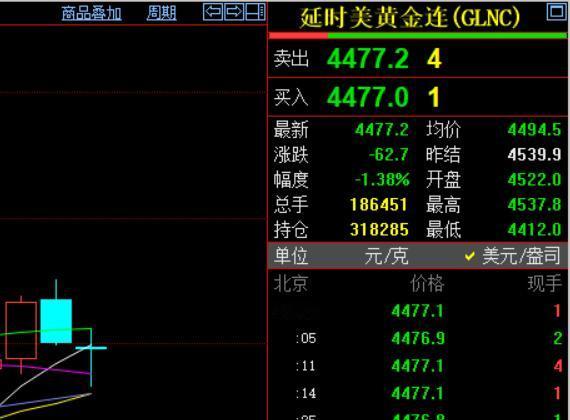The image size is (570, 420).
Task: Click the 开盘 value 4522.0
Action: [x=534, y=180]
